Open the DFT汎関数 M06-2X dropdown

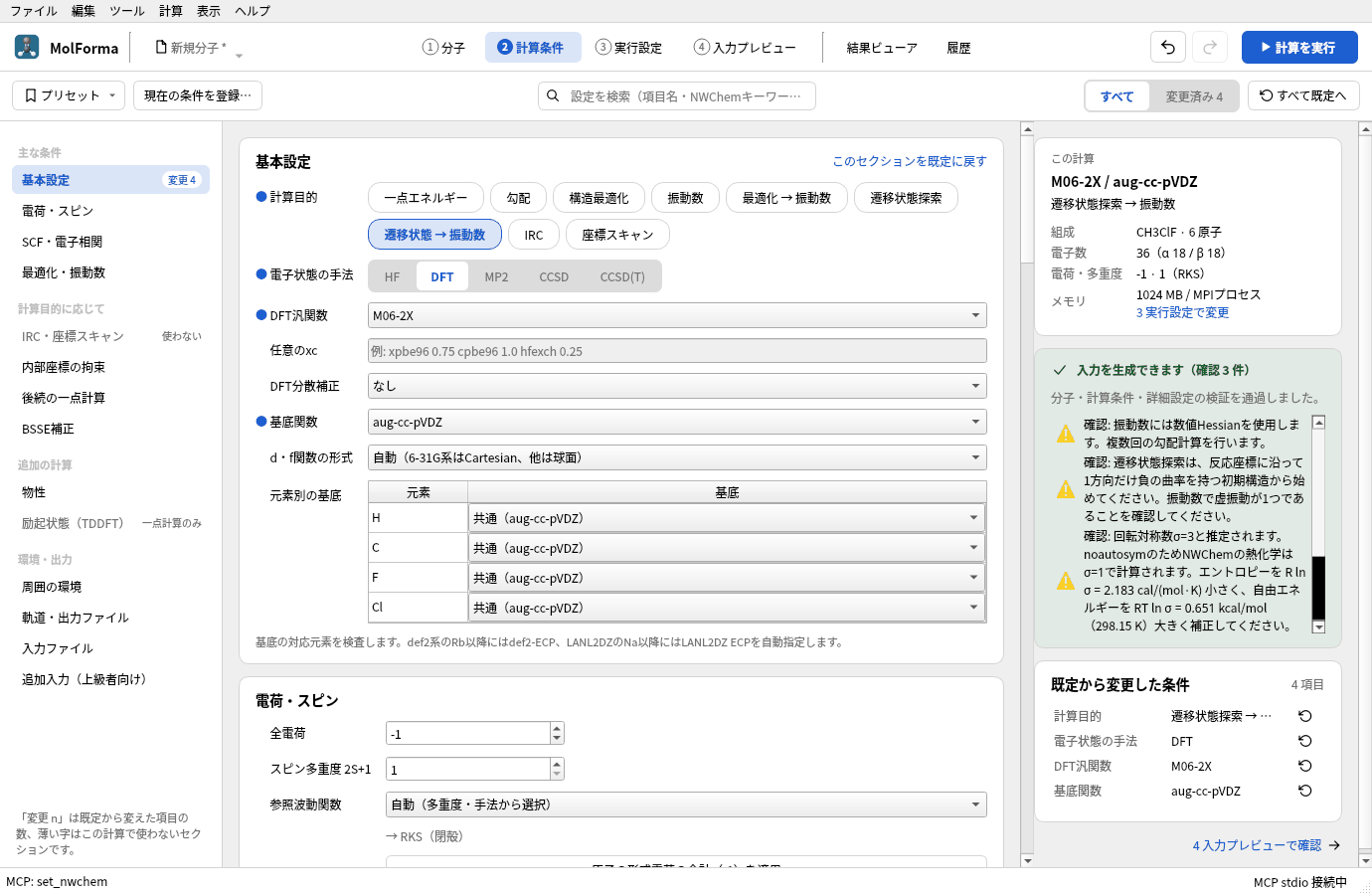click(677, 315)
